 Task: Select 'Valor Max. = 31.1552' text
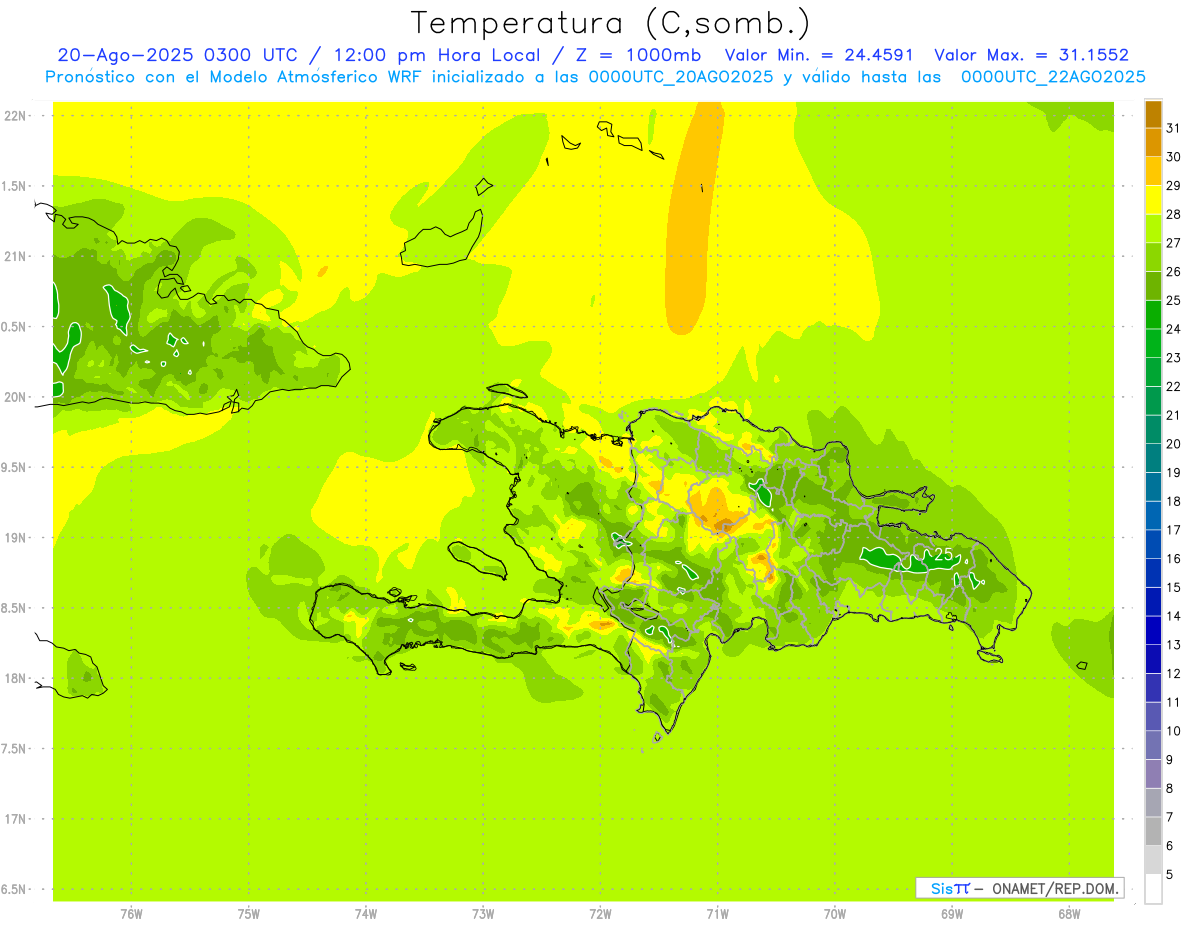(x=1032, y=55)
